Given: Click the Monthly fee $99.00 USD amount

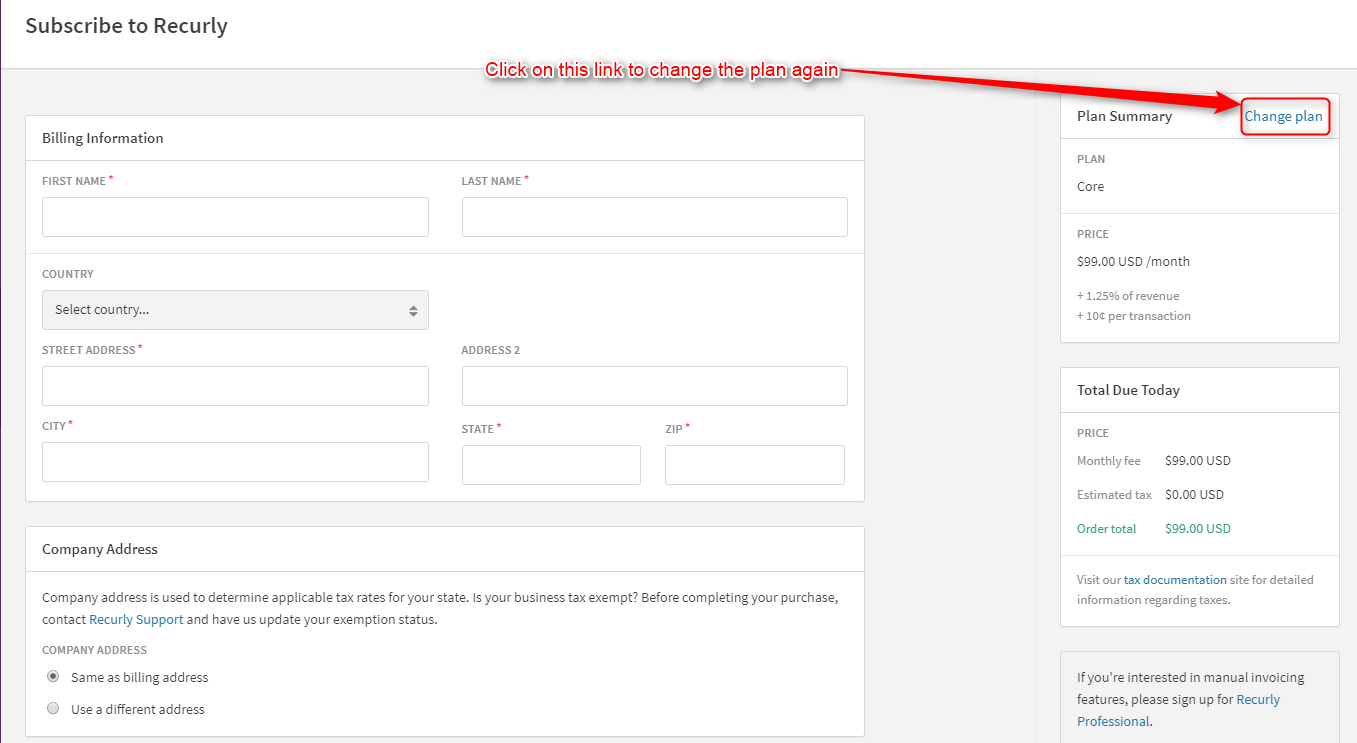Looking at the screenshot, I should pos(1198,461).
